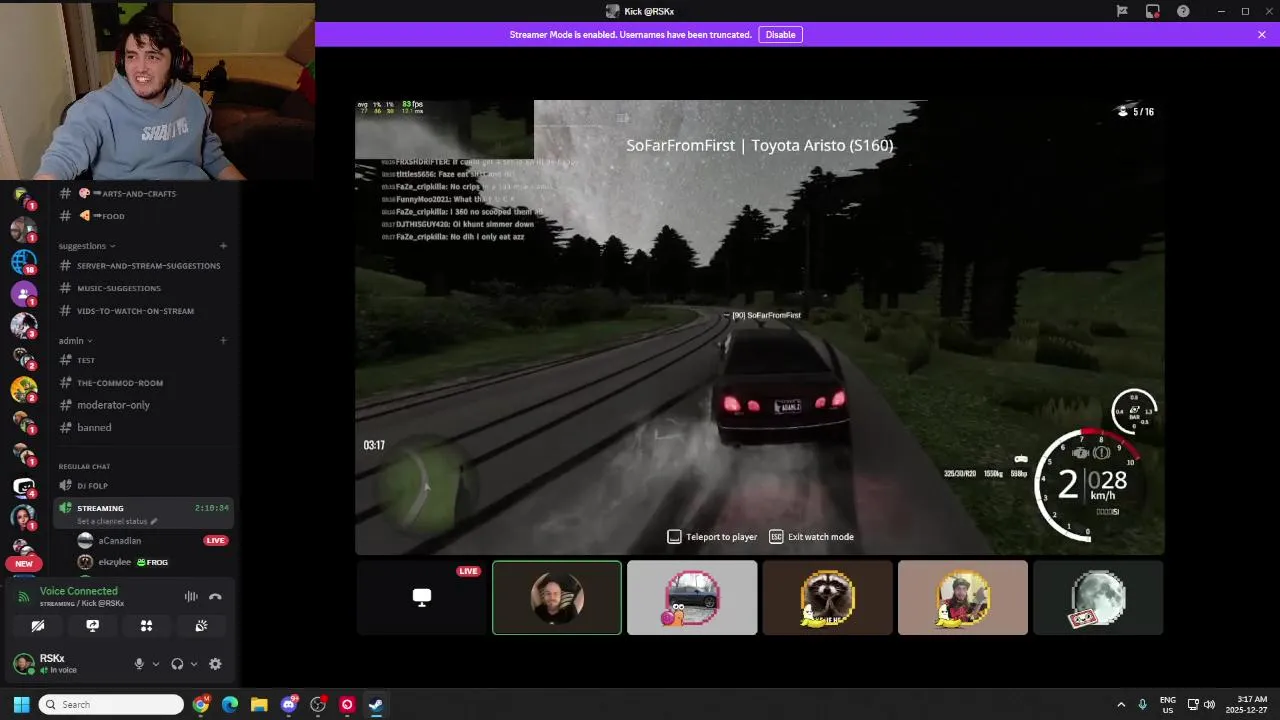
Task: Mute the microphone
Action: 139,664
